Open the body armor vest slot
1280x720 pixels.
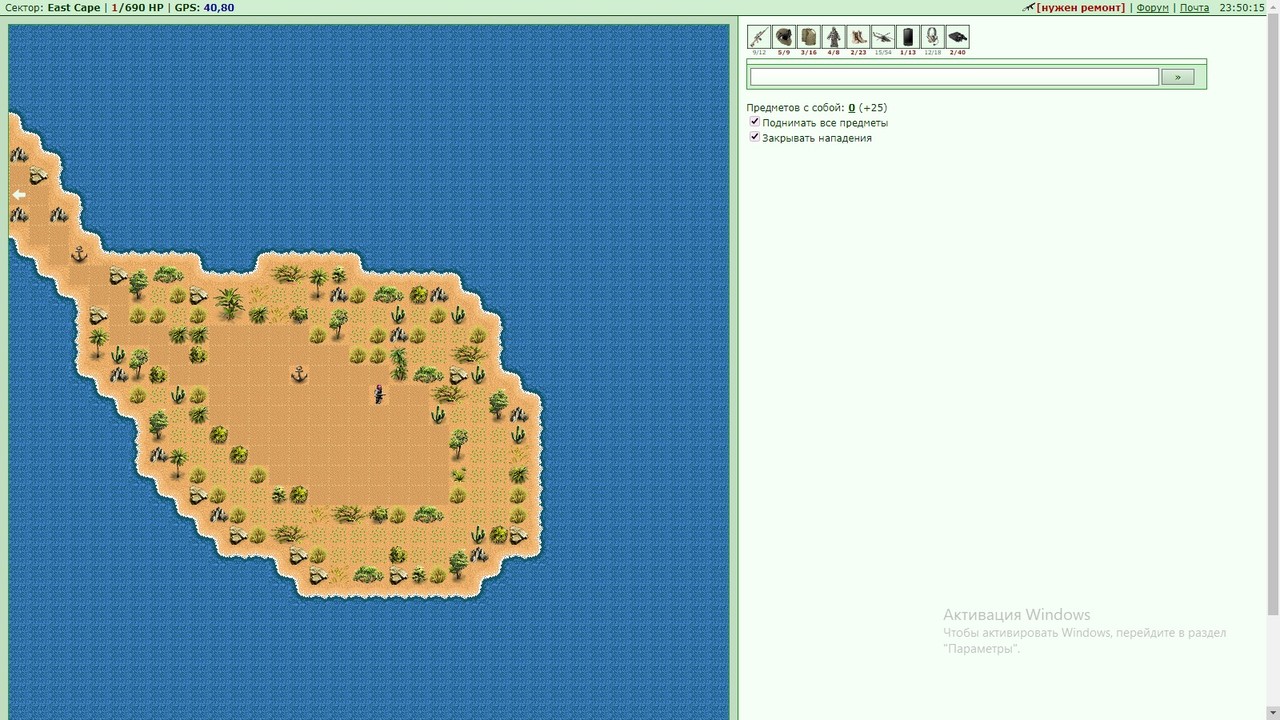pyautogui.click(x=809, y=37)
